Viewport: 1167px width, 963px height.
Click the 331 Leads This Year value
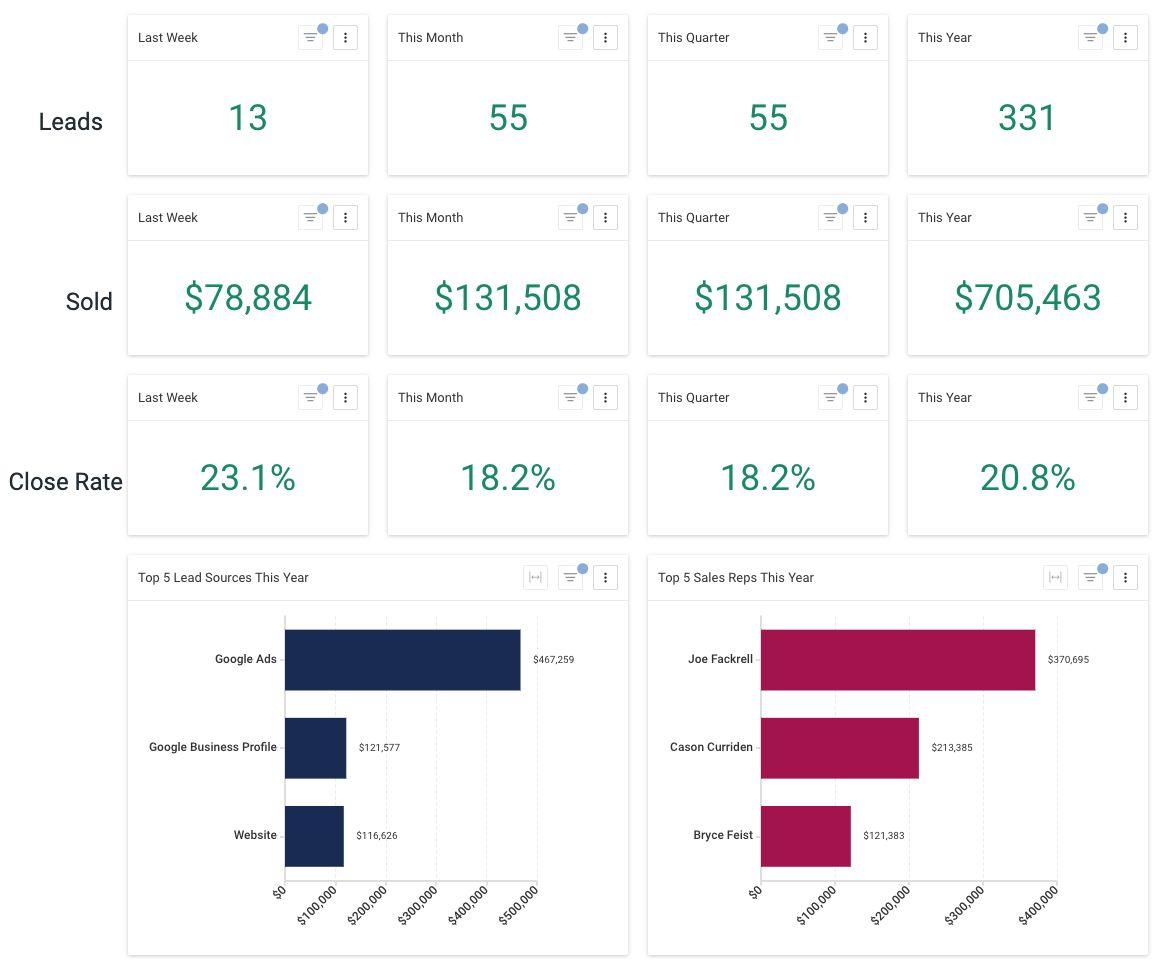point(1027,118)
